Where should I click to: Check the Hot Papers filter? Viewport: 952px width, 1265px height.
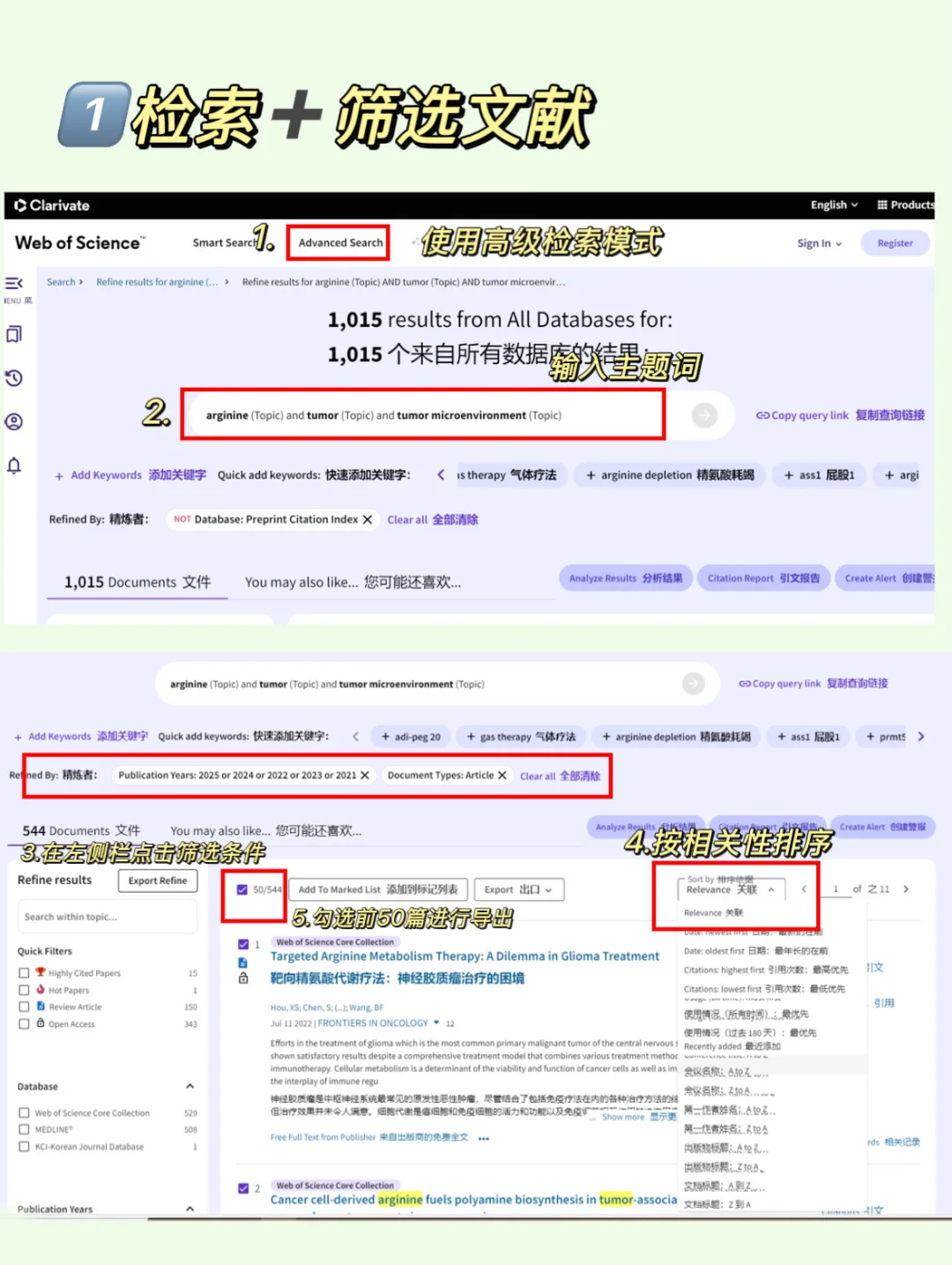(x=25, y=990)
